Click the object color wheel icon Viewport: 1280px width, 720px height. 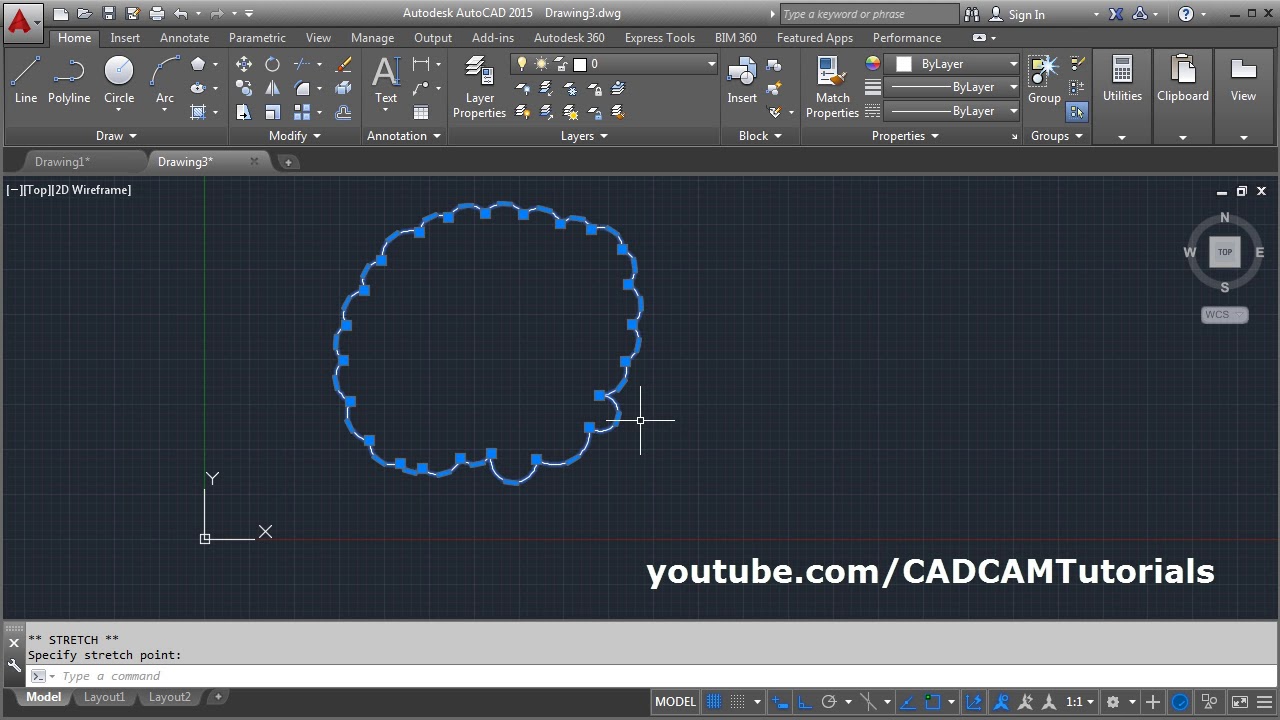click(873, 64)
